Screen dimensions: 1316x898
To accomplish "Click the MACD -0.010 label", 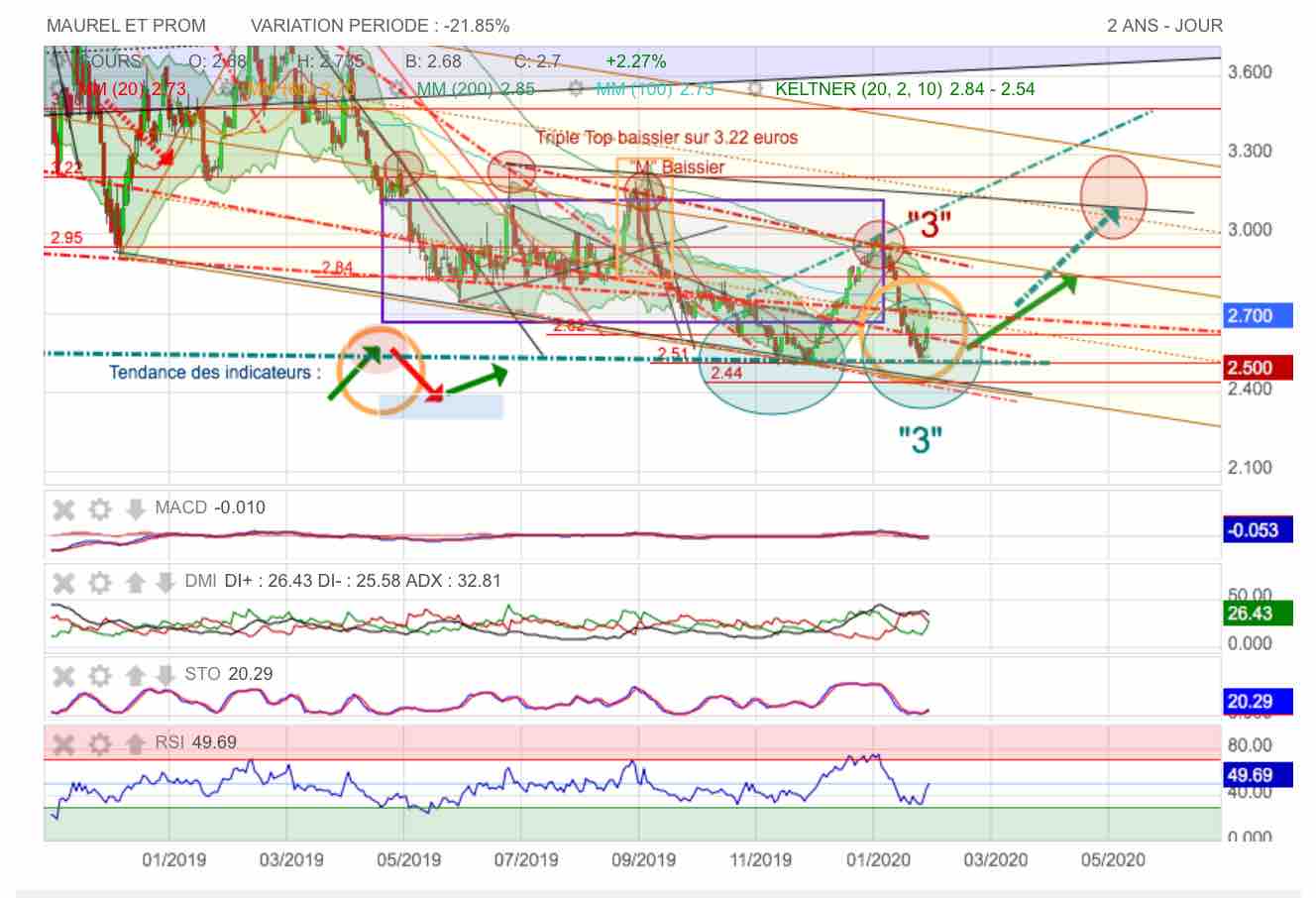I will 210,507.
